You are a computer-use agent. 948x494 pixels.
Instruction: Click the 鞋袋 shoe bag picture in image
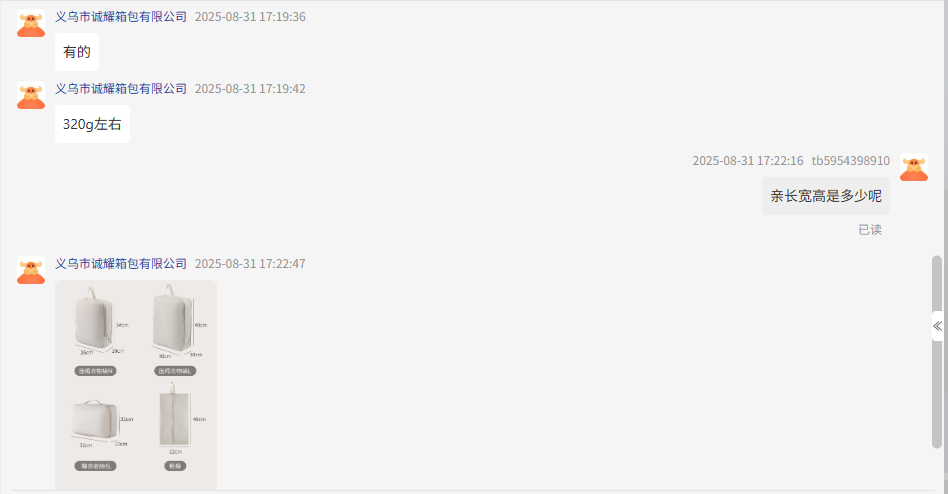tap(175, 418)
